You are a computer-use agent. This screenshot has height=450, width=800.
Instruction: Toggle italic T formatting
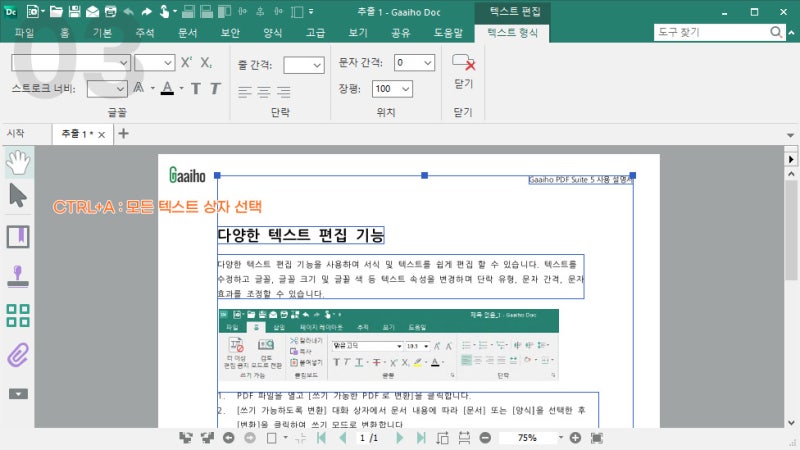point(215,88)
